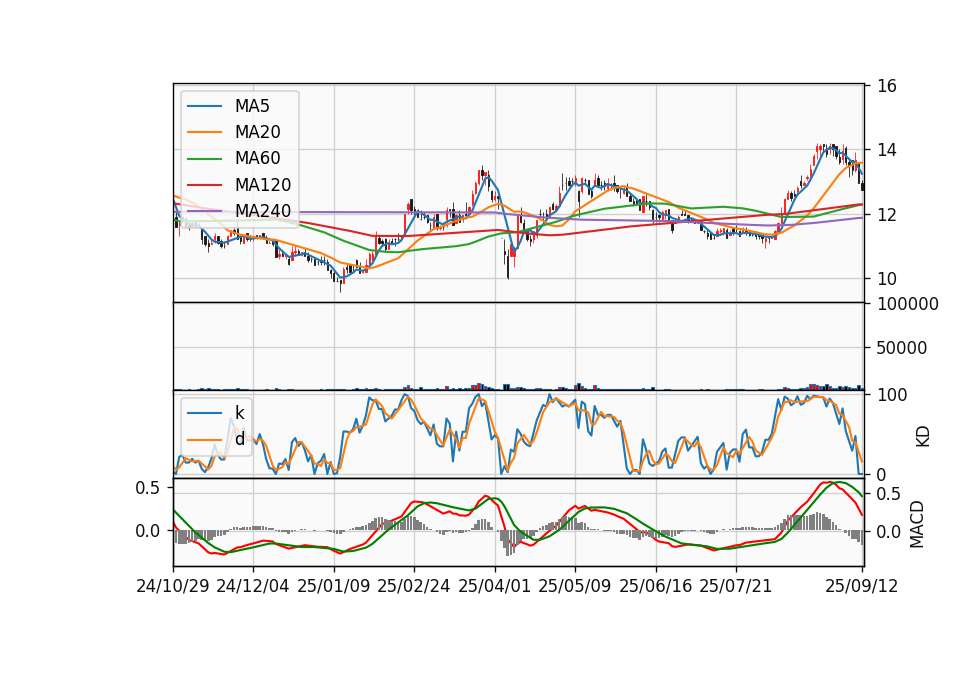Click the volume axis value 50000
The image size is (960, 690).
902,348
